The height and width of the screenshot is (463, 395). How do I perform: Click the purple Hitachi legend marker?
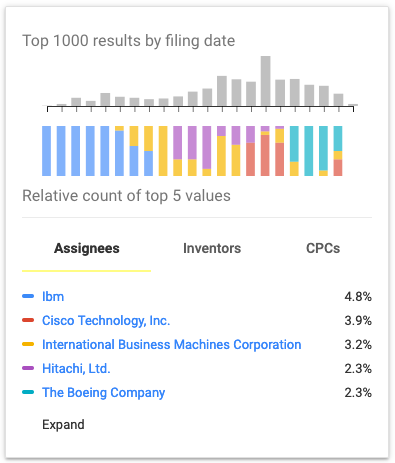click(28, 368)
